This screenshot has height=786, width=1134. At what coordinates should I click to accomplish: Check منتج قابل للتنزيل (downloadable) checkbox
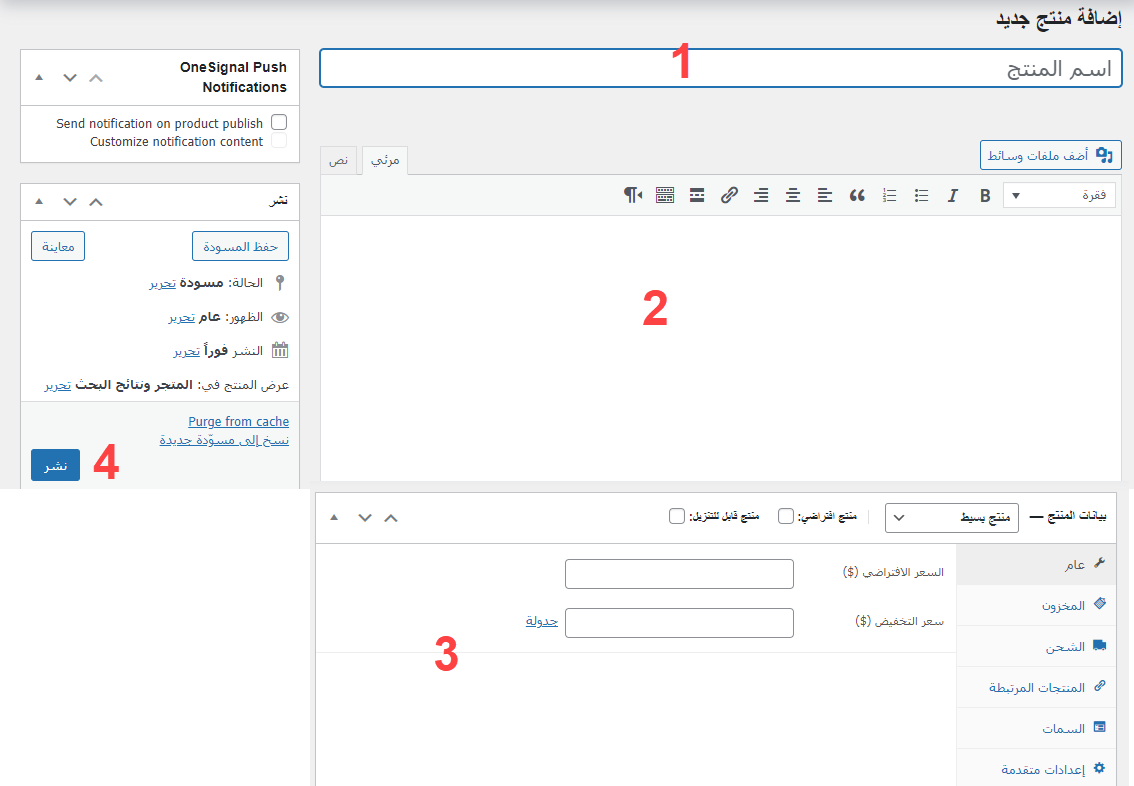(677, 516)
